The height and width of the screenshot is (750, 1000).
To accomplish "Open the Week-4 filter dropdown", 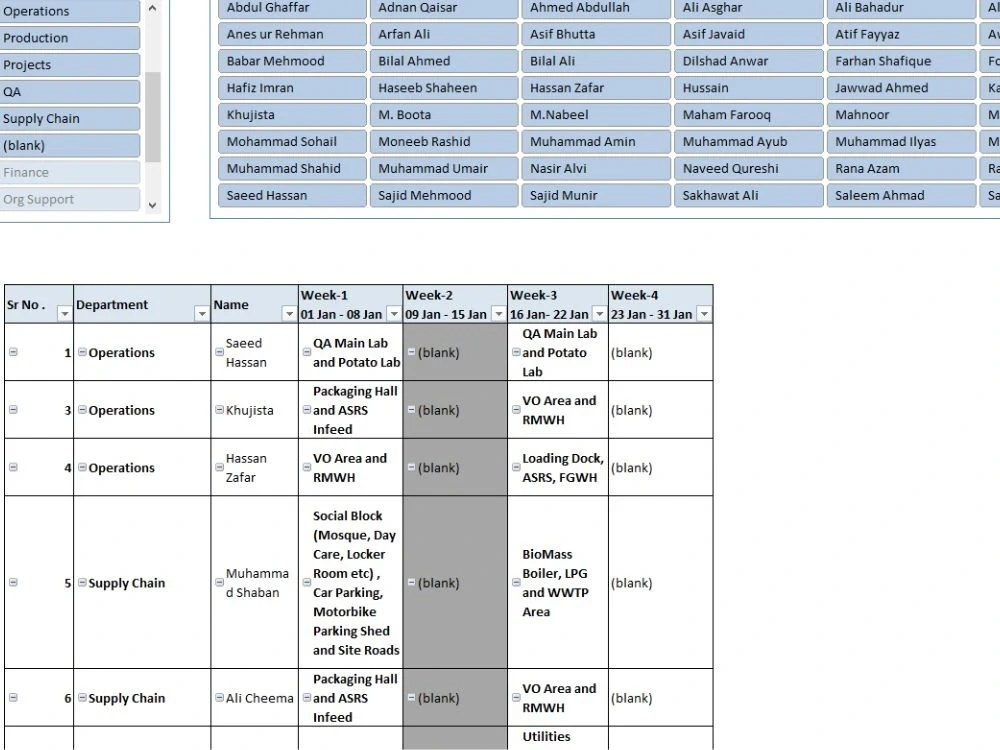I will pyautogui.click(x=704, y=314).
